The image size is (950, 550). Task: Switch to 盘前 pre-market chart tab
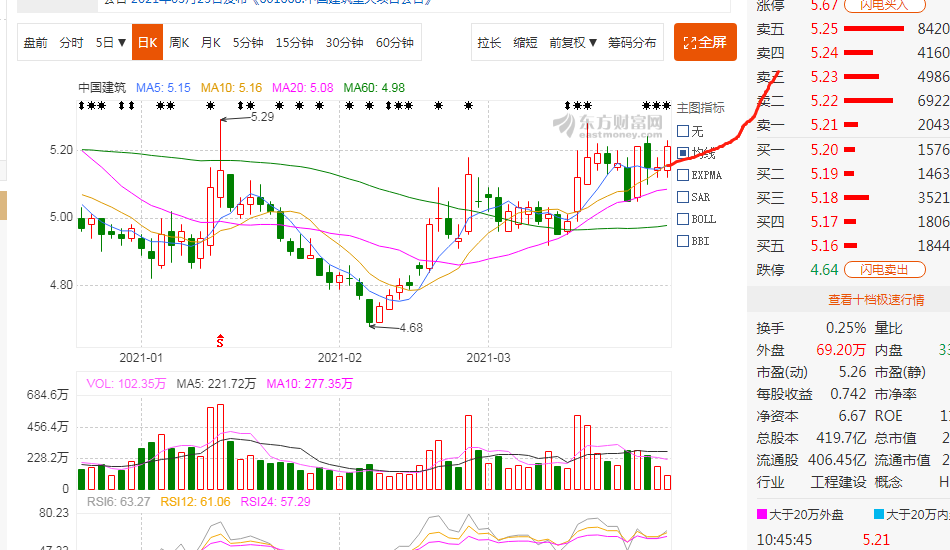[36, 42]
